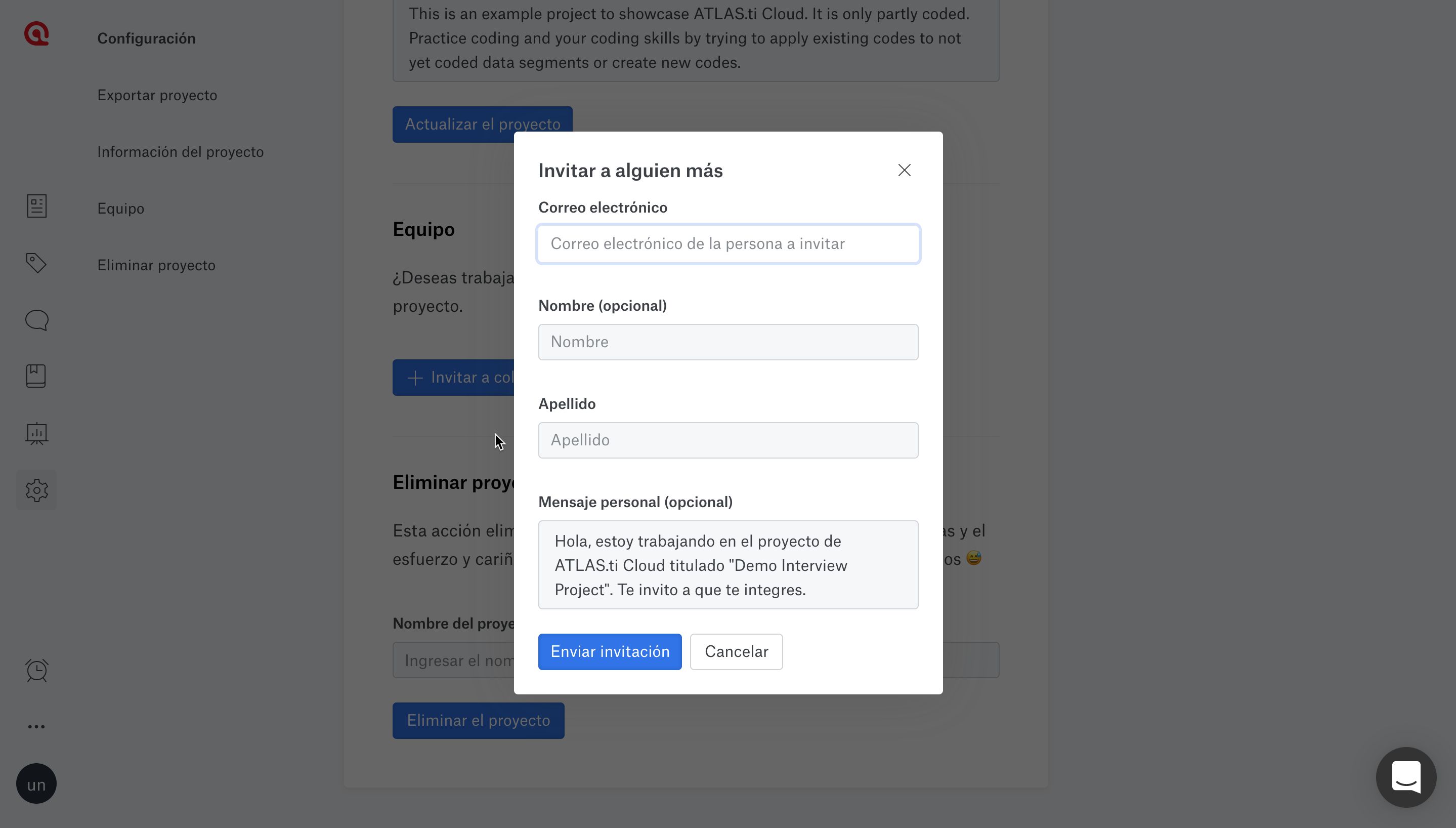
Task: Open the alarm clock history icon
Action: pos(36,671)
